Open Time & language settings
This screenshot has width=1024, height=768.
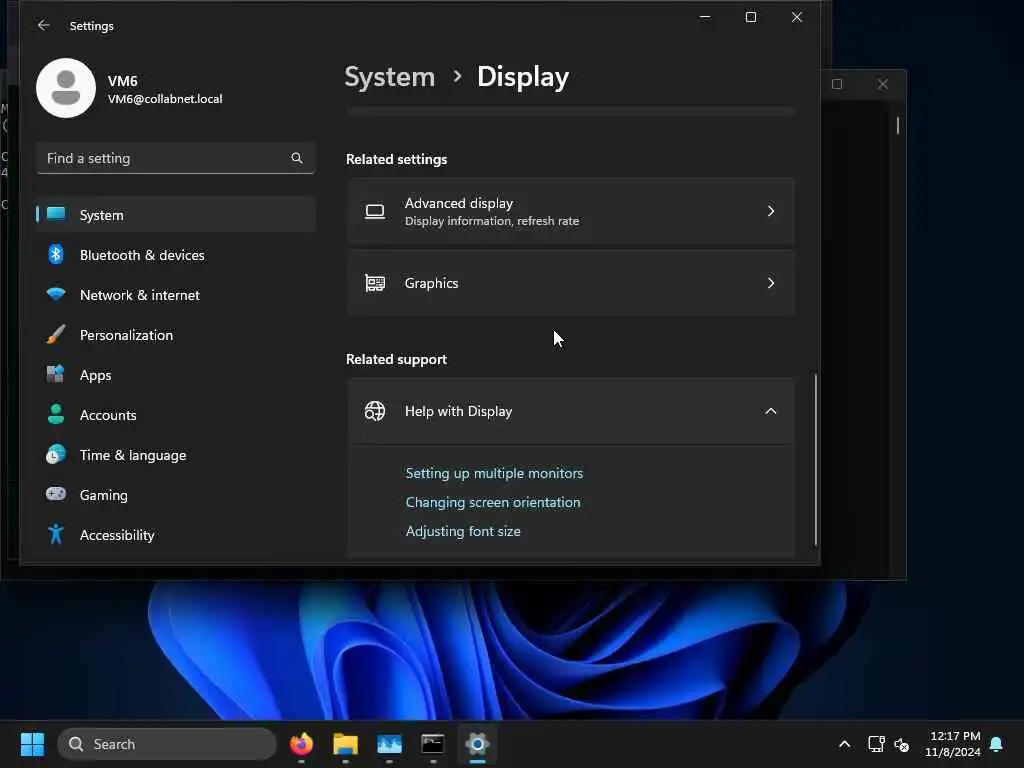click(176, 455)
